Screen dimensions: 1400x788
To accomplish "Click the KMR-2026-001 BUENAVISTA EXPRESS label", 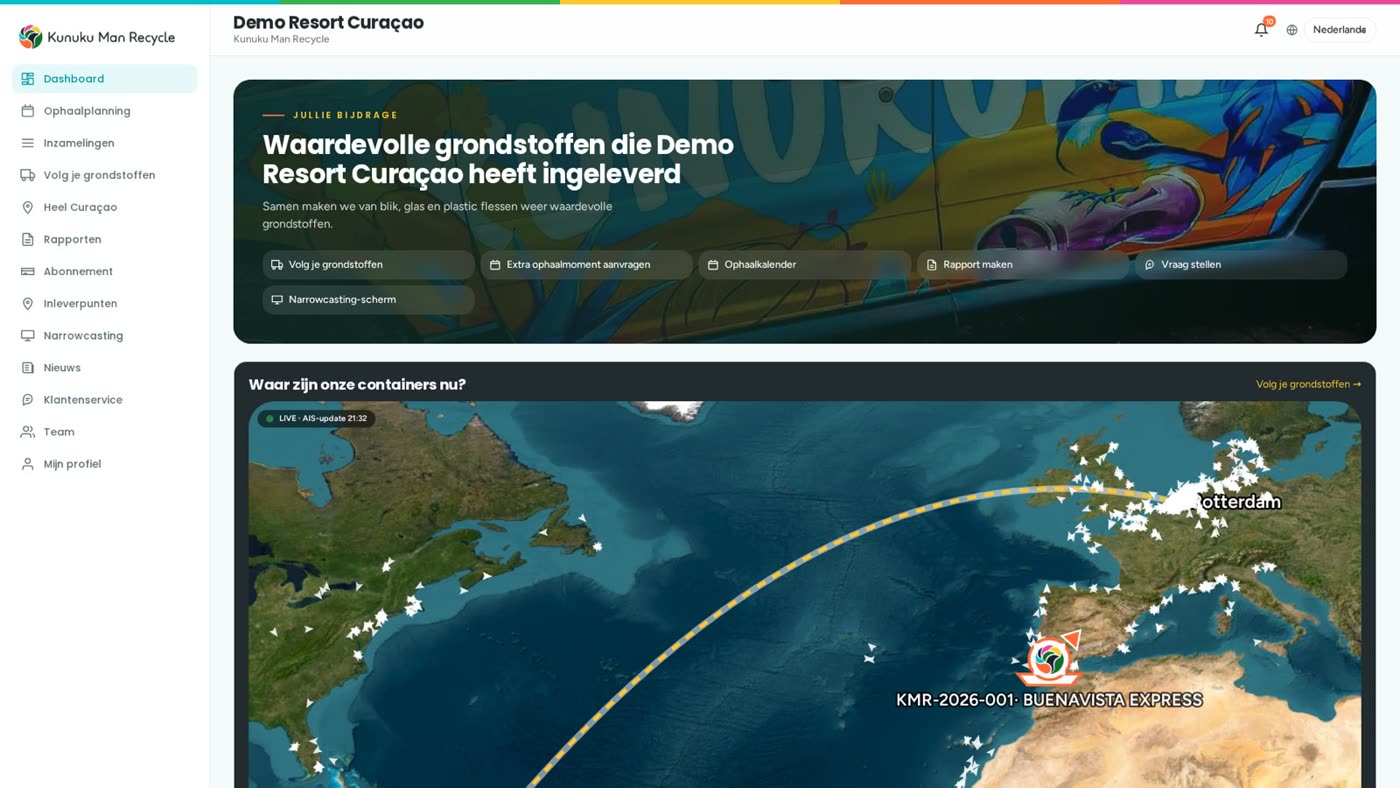I will pyautogui.click(x=1049, y=700).
